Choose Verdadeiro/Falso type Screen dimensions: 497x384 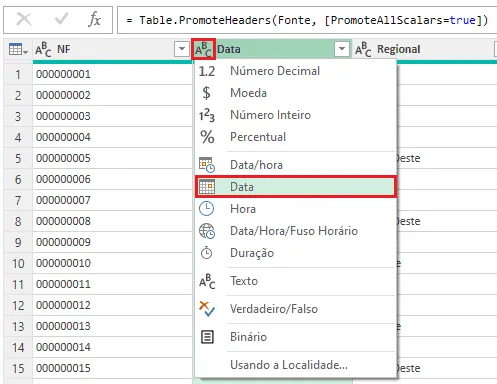coord(296,309)
